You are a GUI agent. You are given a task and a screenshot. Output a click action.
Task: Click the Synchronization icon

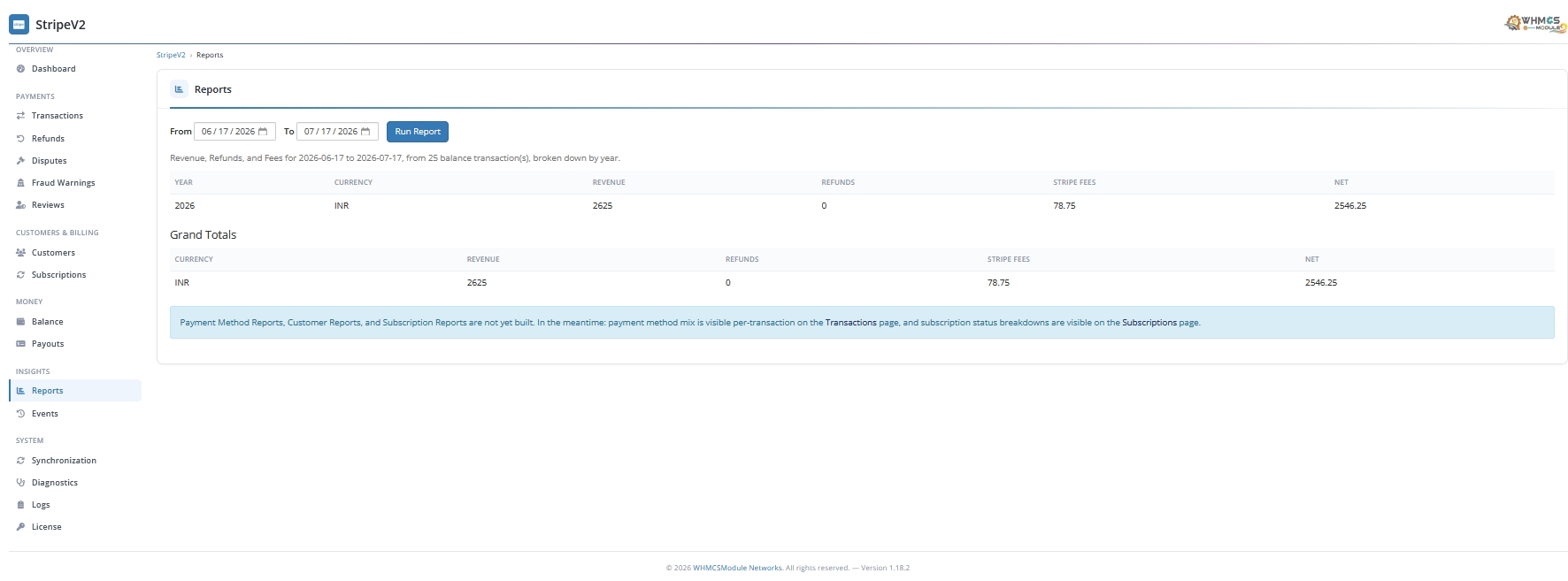(x=20, y=461)
